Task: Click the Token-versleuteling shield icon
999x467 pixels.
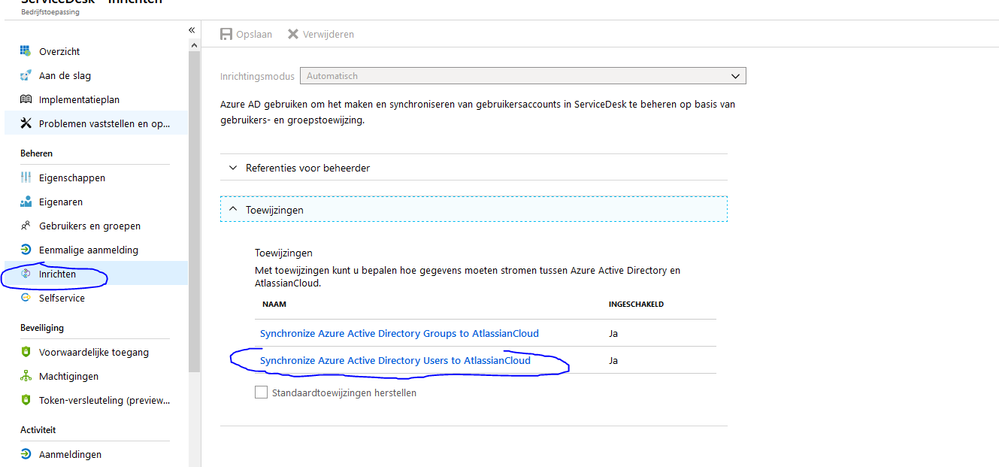Action: coord(25,400)
